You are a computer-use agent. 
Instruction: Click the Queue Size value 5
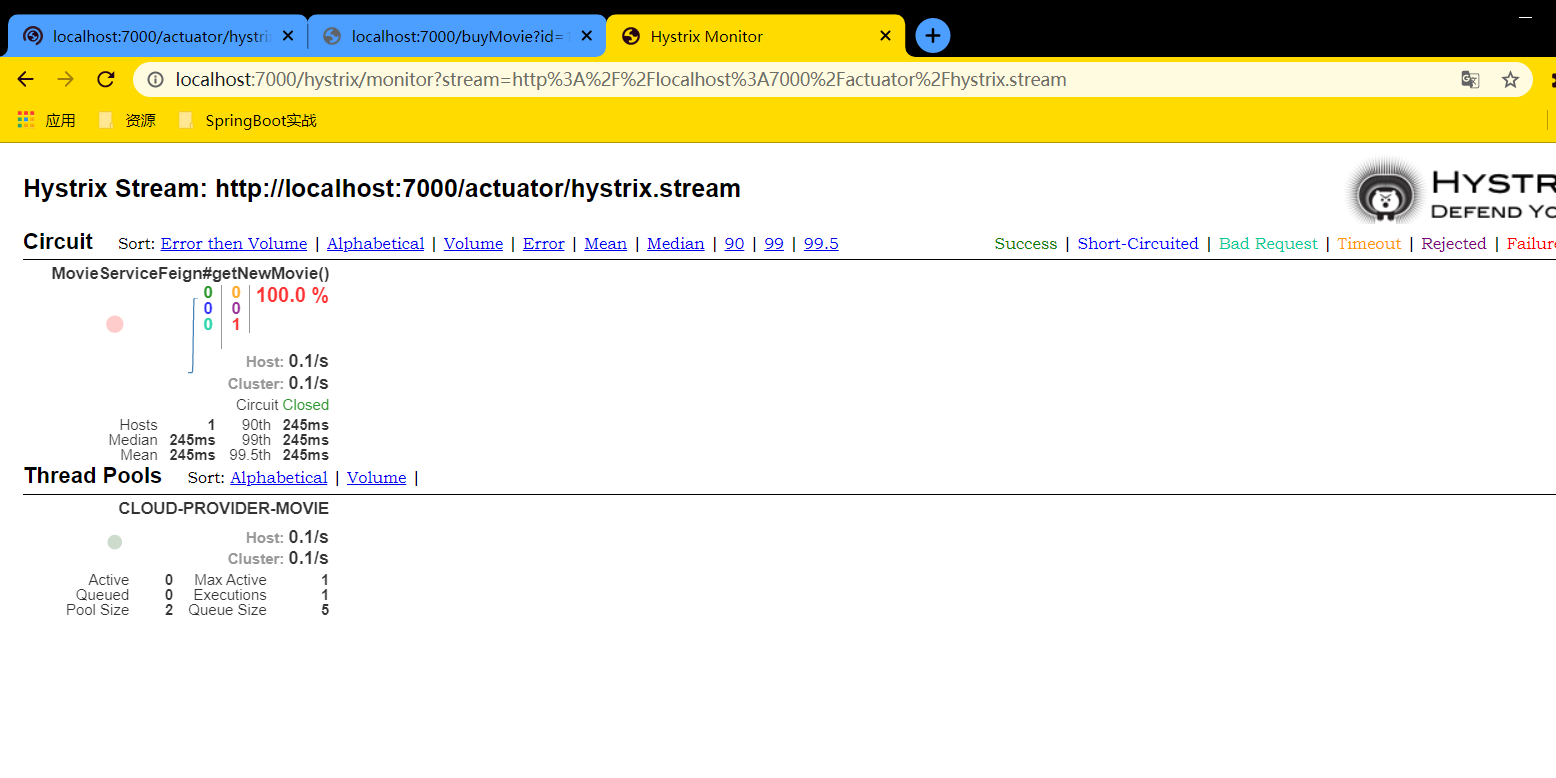325,610
